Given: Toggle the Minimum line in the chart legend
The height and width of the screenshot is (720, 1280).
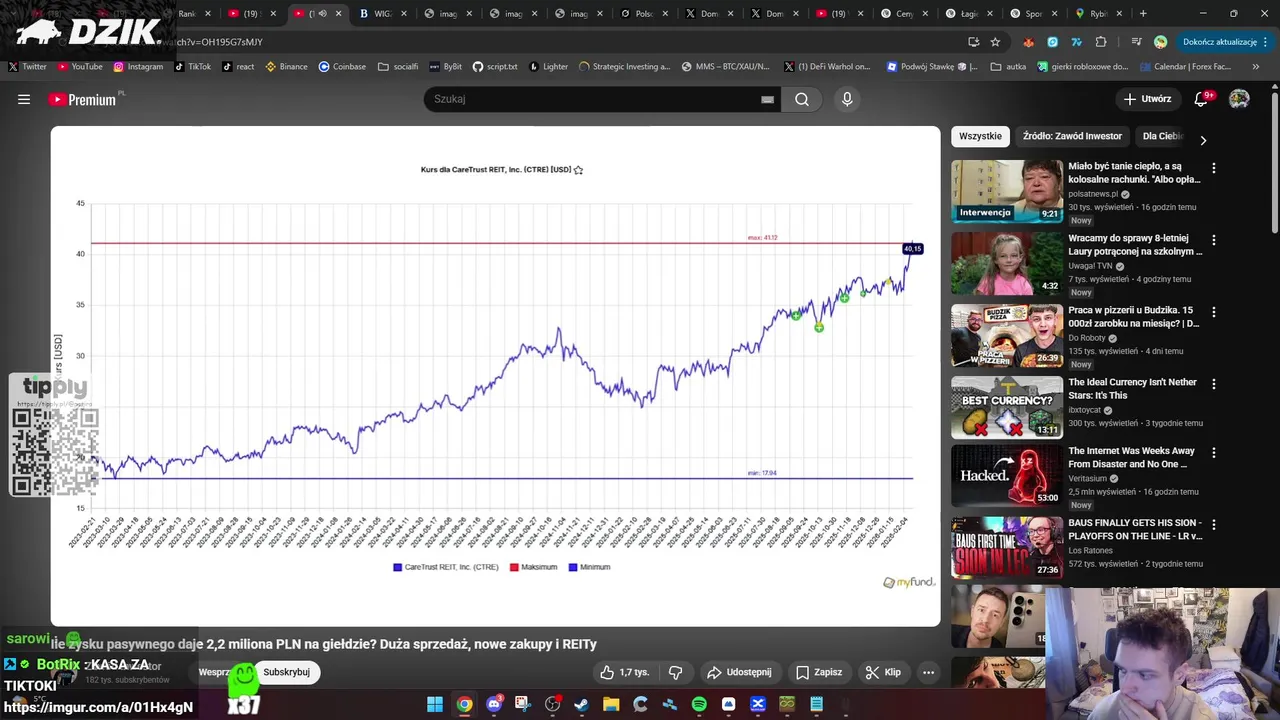Looking at the screenshot, I should point(589,567).
